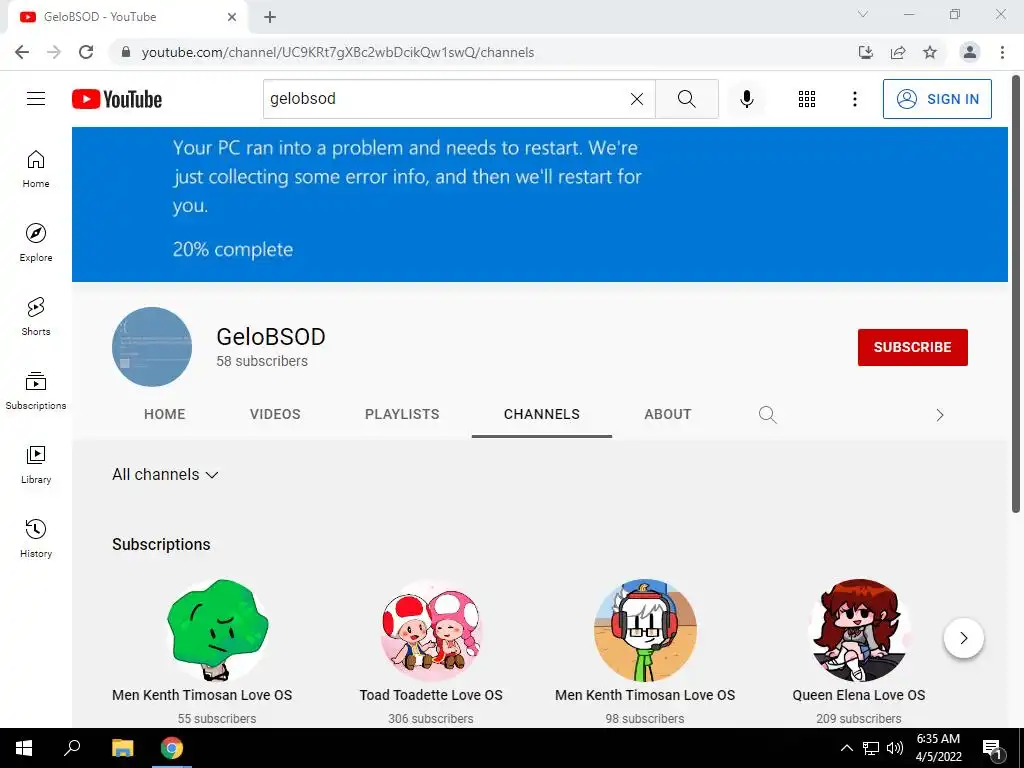Screen dimensions: 1024x768
Task: Open the 98-subscriber Men Kenth Timosan channel
Action: (645, 695)
